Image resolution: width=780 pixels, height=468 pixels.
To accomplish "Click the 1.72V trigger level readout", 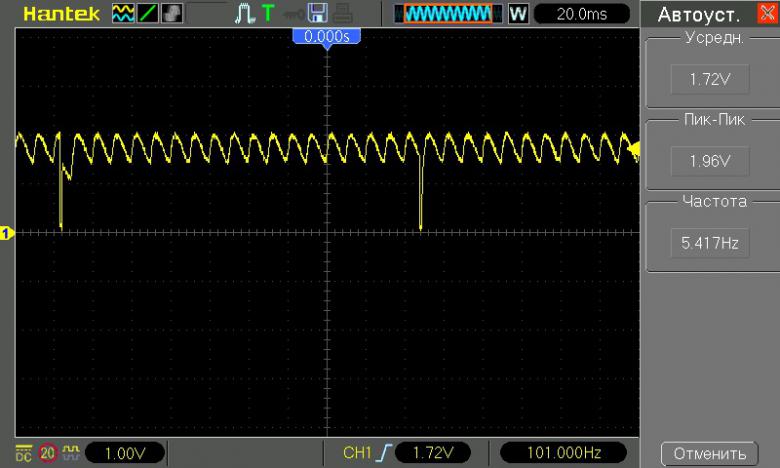I will pos(433,453).
